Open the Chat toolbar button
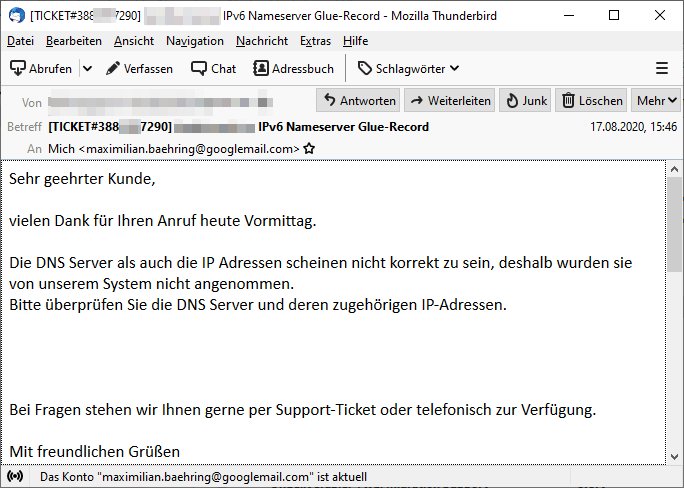This screenshot has height=488, width=684. coord(214,68)
